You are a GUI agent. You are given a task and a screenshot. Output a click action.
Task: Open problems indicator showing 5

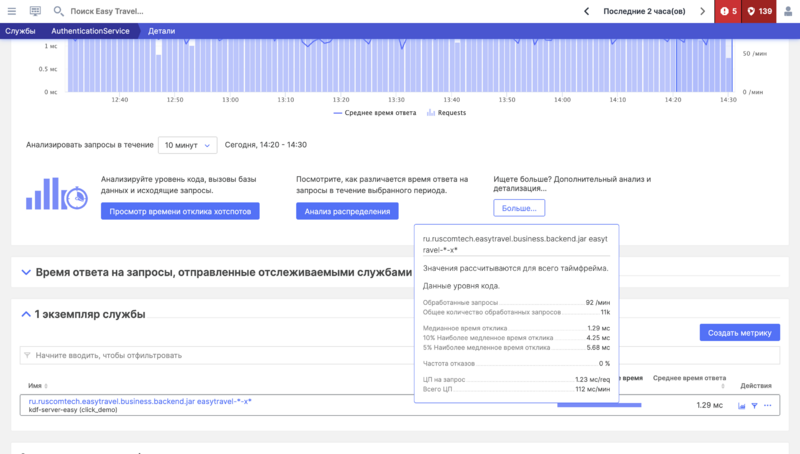pyautogui.click(x=727, y=11)
